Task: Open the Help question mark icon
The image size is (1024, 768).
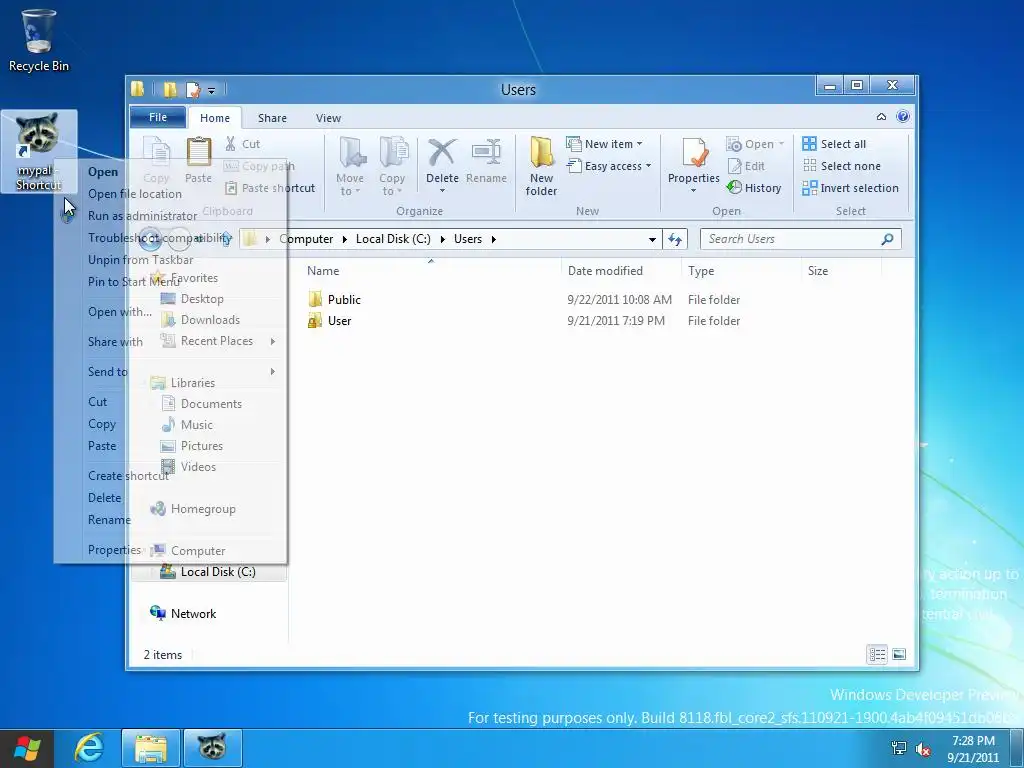Action: click(903, 116)
